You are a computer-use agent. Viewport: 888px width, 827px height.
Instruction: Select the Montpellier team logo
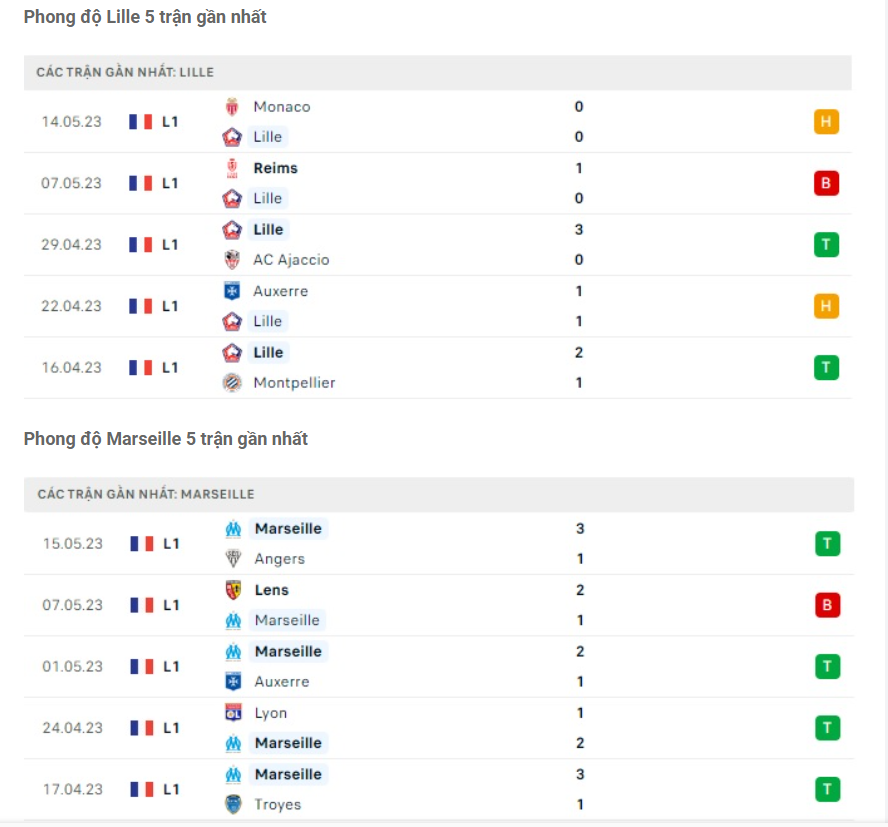232,382
